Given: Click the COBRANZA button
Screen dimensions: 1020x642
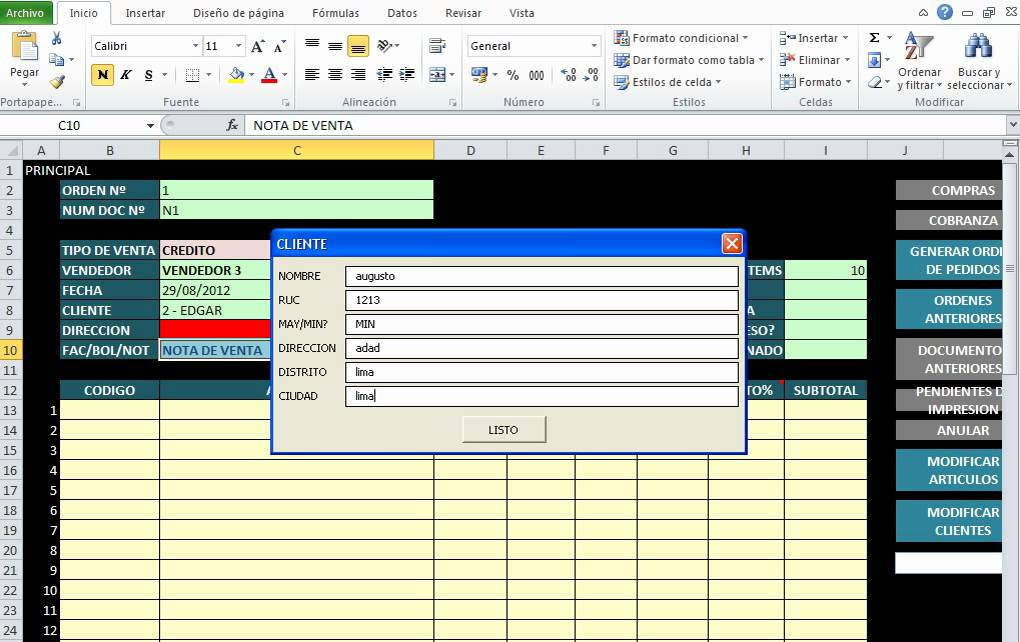Looking at the screenshot, I should 949,221.
